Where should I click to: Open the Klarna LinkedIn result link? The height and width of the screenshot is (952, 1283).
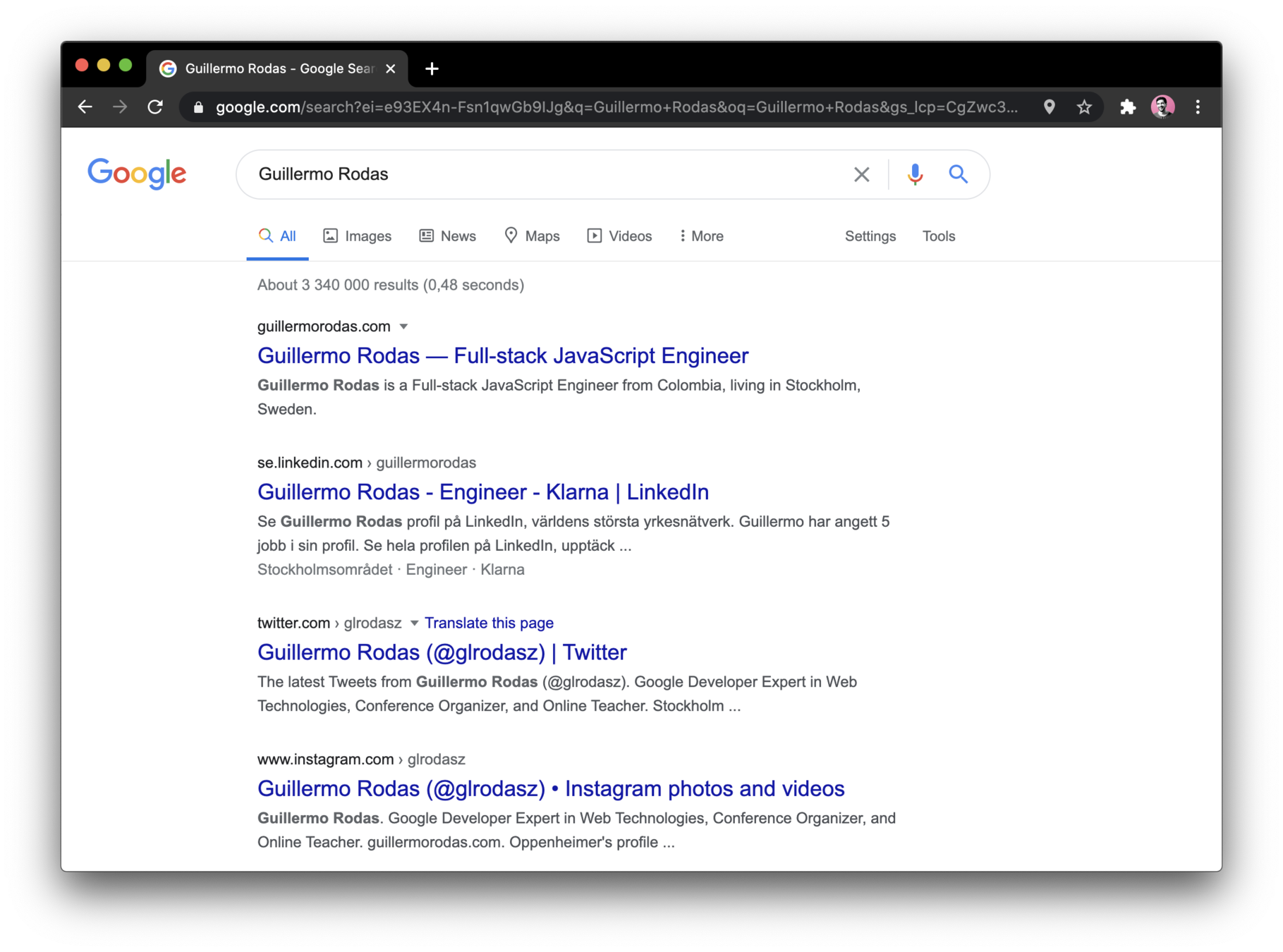pos(483,492)
